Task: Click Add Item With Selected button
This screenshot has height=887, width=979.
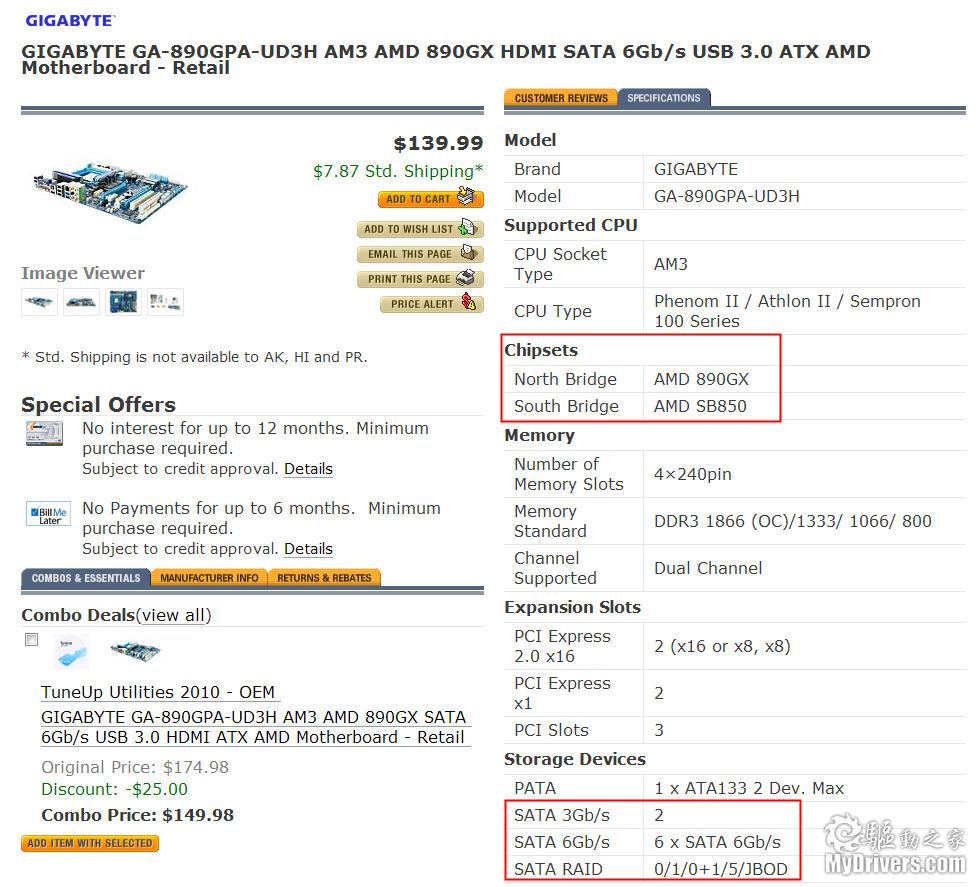Action: 90,843
